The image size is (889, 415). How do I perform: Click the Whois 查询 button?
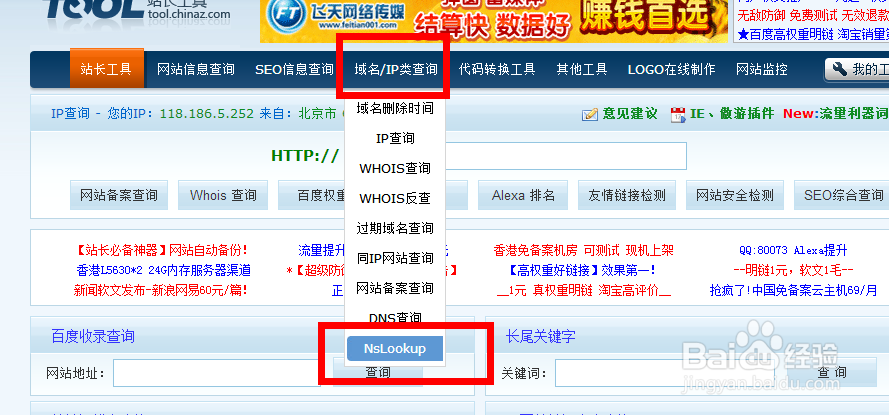(223, 196)
